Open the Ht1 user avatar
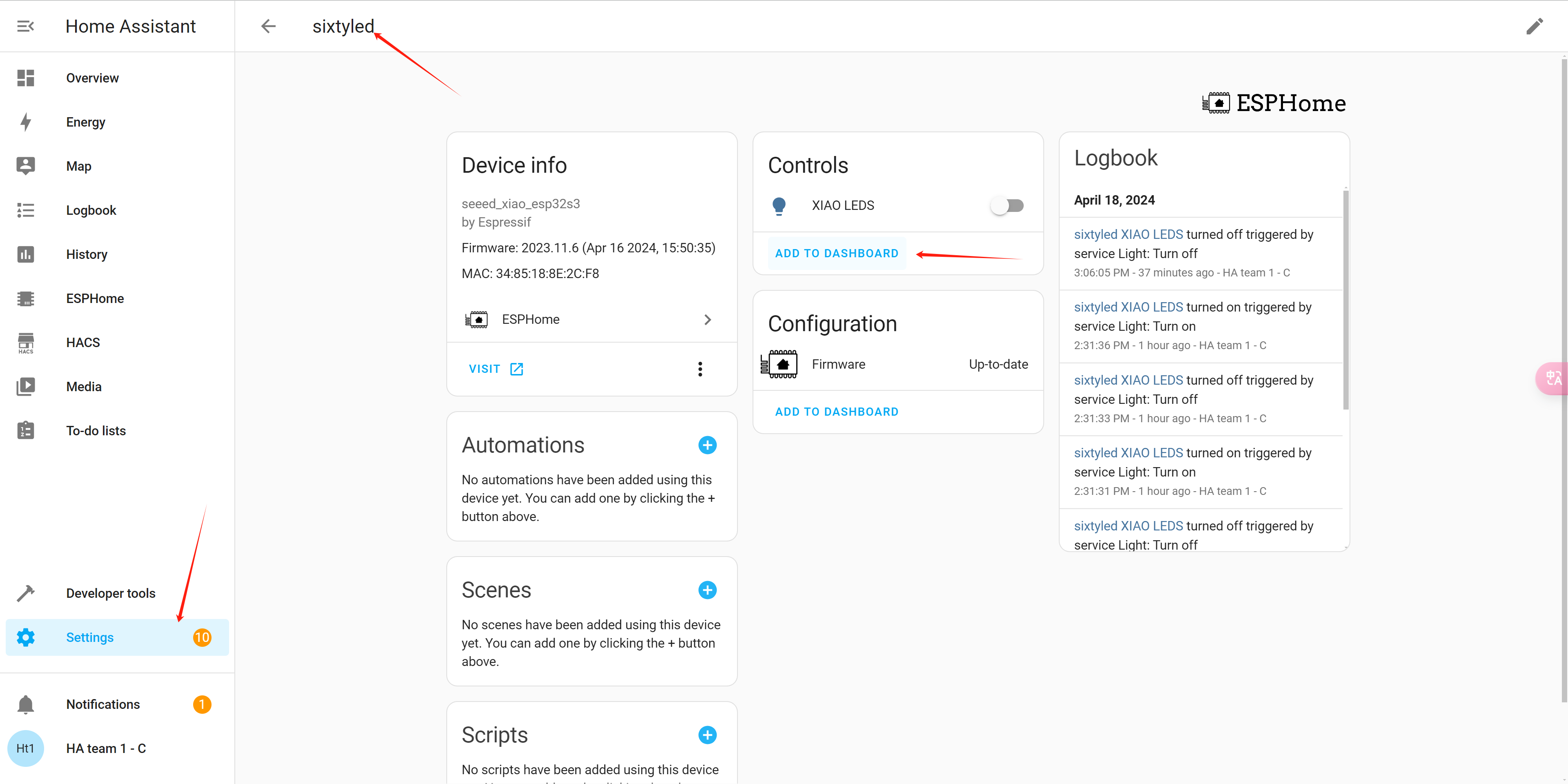This screenshot has height=784, width=1568. [x=26, y=748]
